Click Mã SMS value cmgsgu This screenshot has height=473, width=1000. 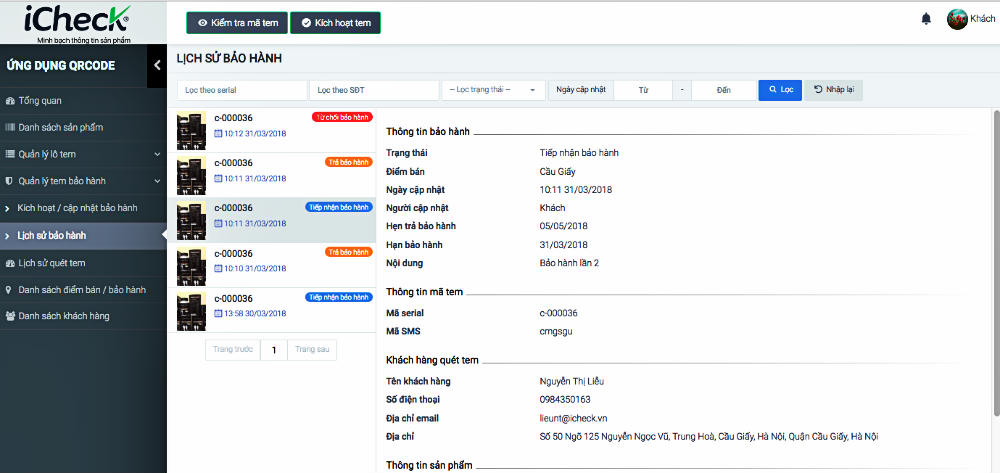(556, 331)
